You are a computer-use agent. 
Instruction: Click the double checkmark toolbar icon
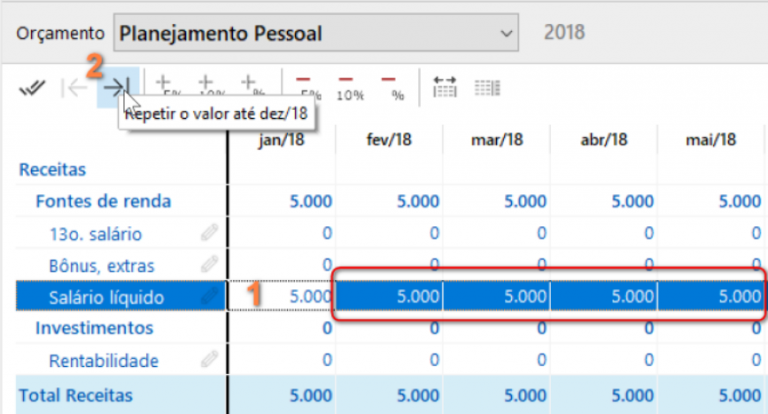[31, 88]
